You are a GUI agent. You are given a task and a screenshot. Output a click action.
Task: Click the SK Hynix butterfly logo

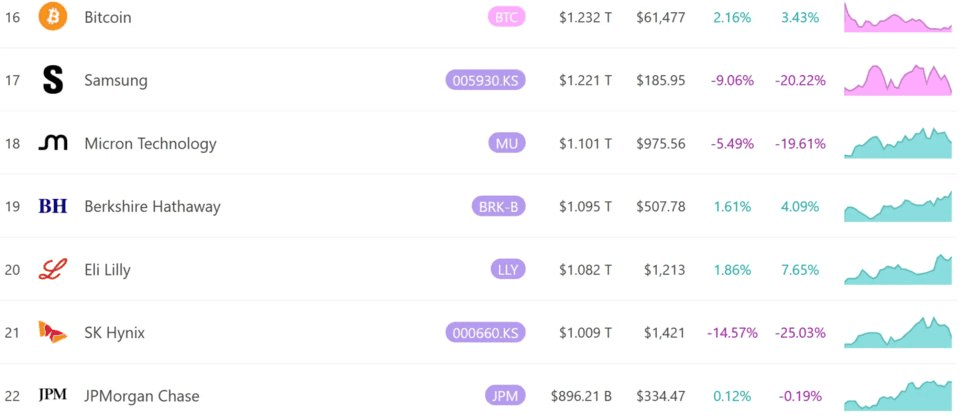coord(53,332)
